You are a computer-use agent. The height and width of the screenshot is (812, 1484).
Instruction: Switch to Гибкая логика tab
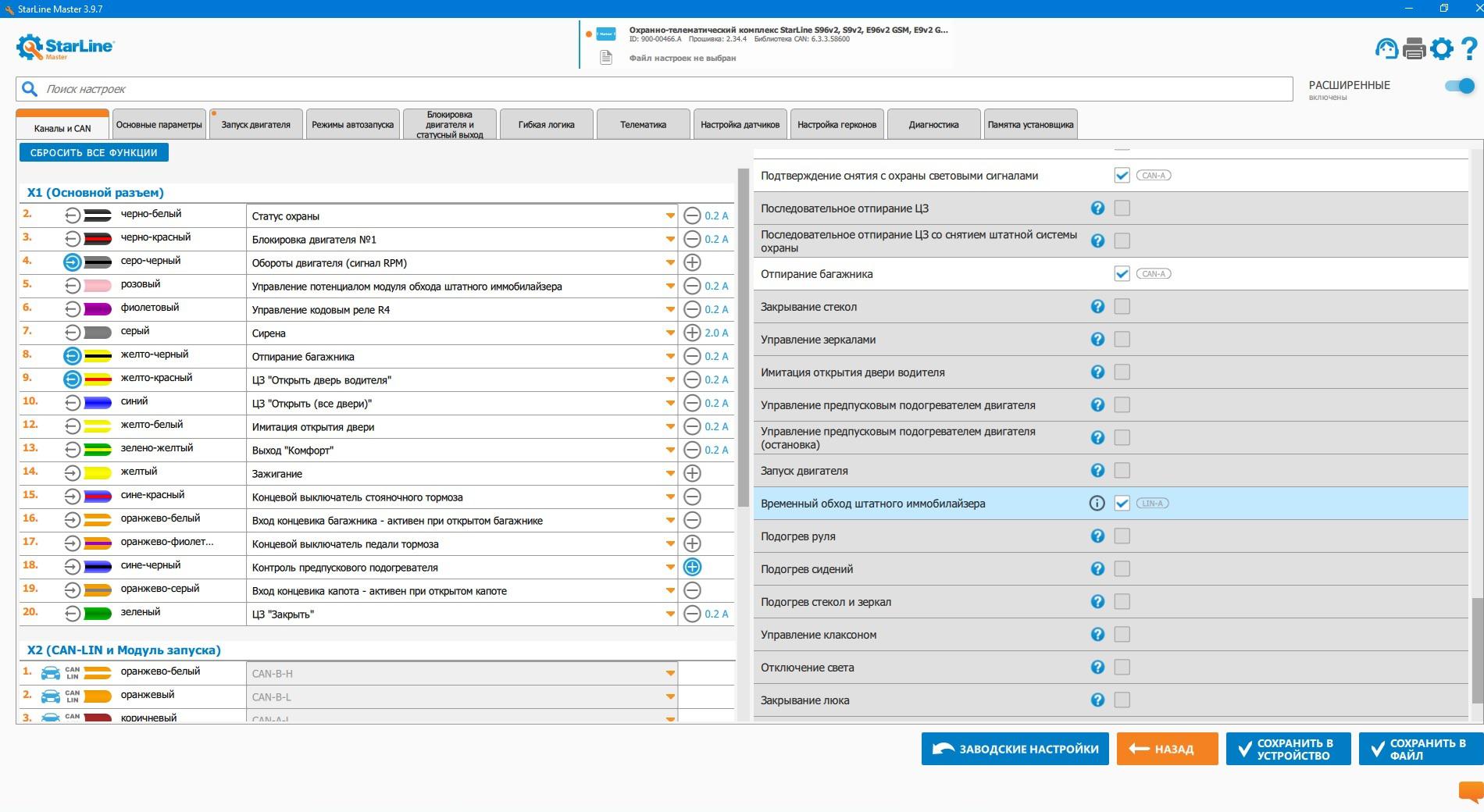point(546,125)
